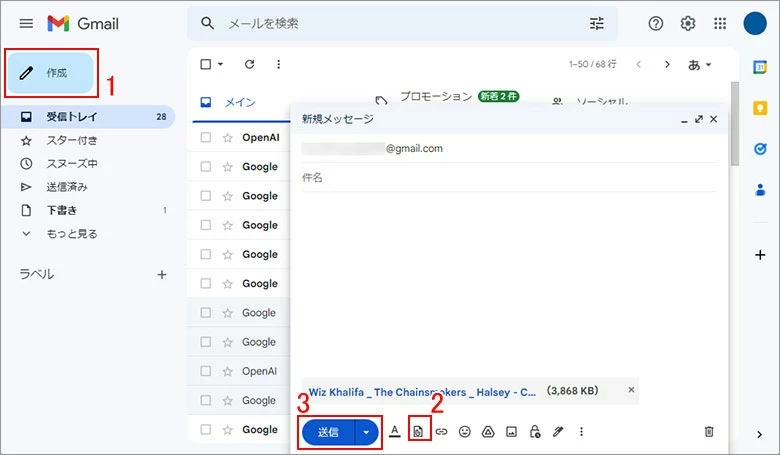This screenshot has width=780, height=455.
Task: Click the insert photo icon
Action: pyautogui.click(x=511, y=432)
